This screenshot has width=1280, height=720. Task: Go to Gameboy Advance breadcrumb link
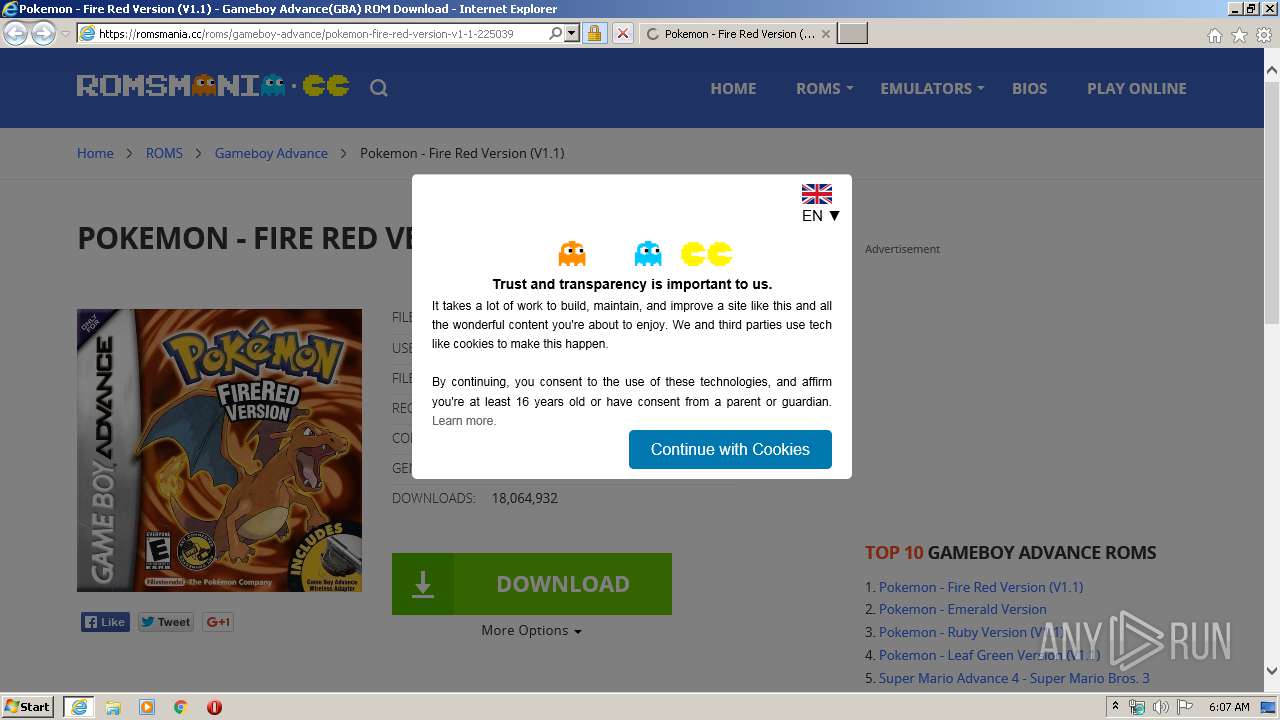(271, 153)
